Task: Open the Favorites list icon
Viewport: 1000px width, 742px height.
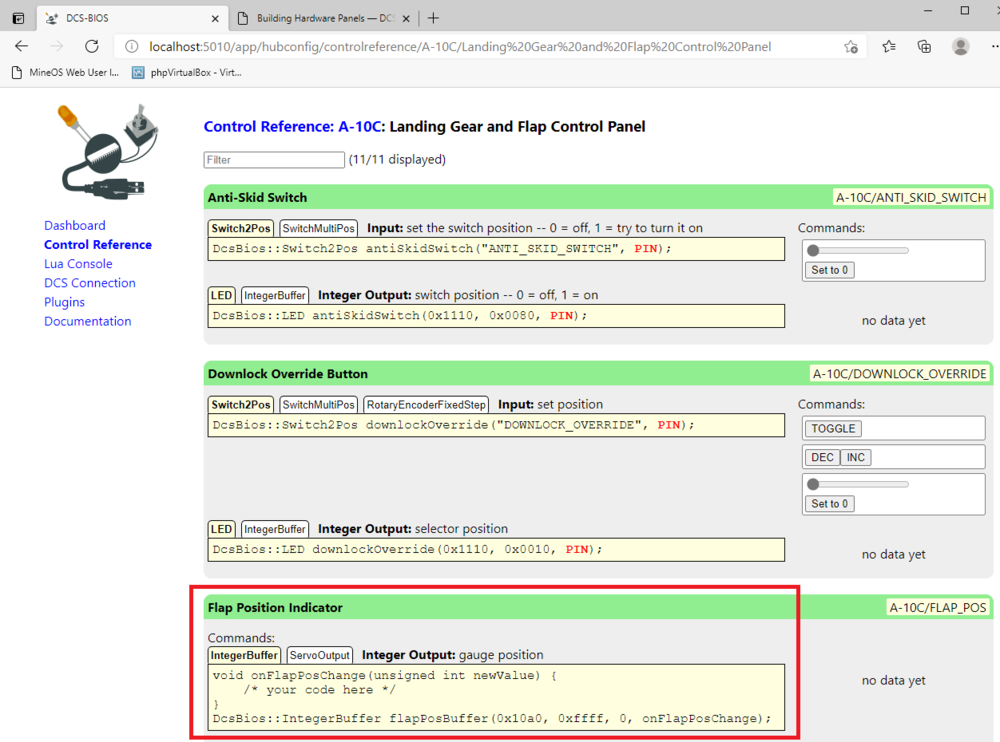Action: coord(889,46)
